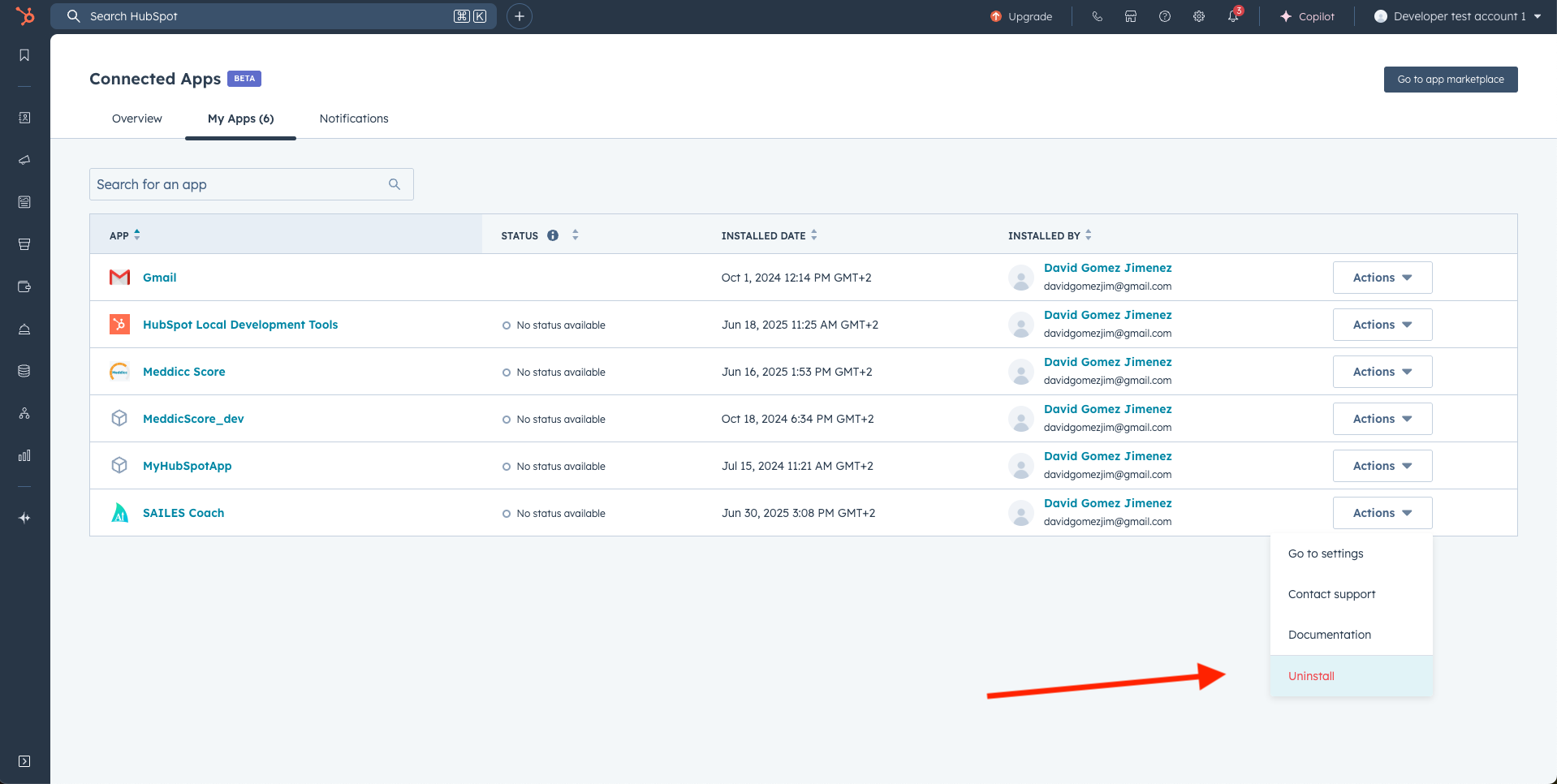Click the Gmail app logo icon
Image resolution: width=1557 pixels, height=784 pixels.
[119, 278]
